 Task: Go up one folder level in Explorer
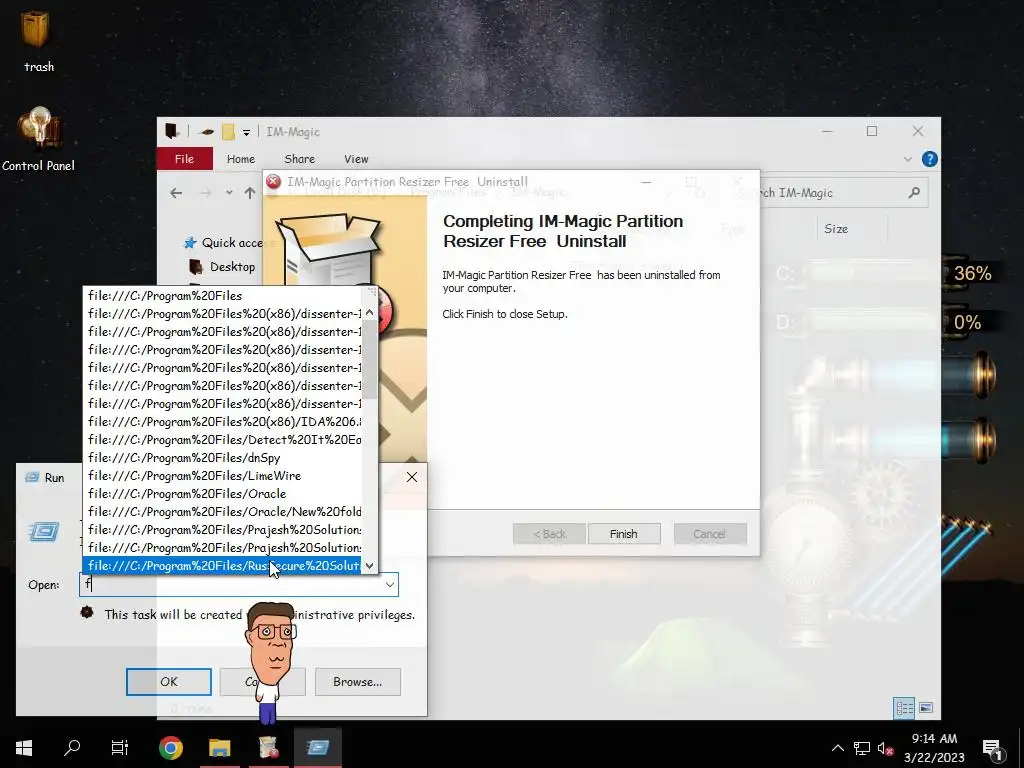(x=249, y=193)
